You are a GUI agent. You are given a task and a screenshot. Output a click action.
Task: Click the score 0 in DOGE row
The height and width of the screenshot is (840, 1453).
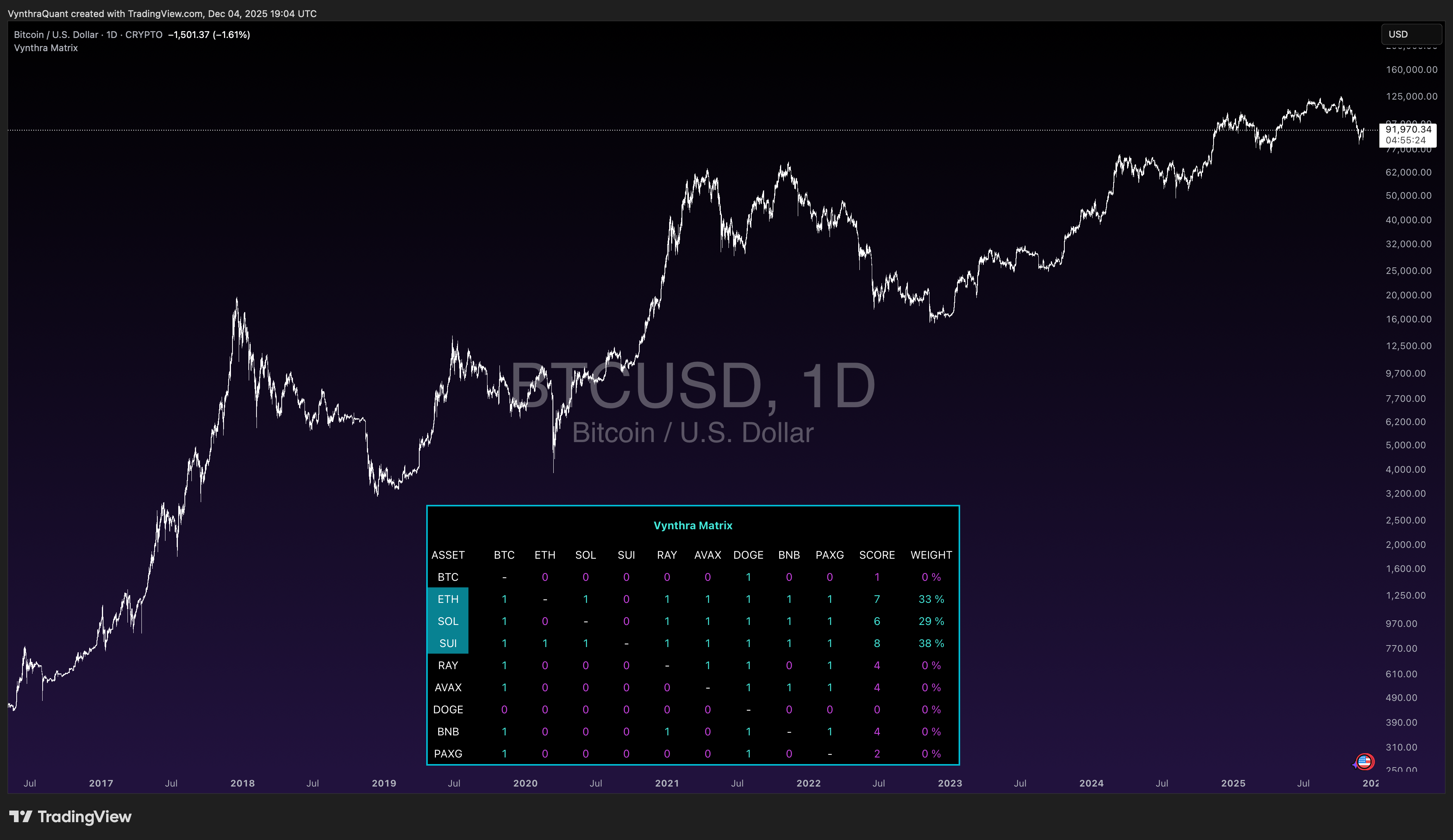pyautogui.click(x=877, y=709)
